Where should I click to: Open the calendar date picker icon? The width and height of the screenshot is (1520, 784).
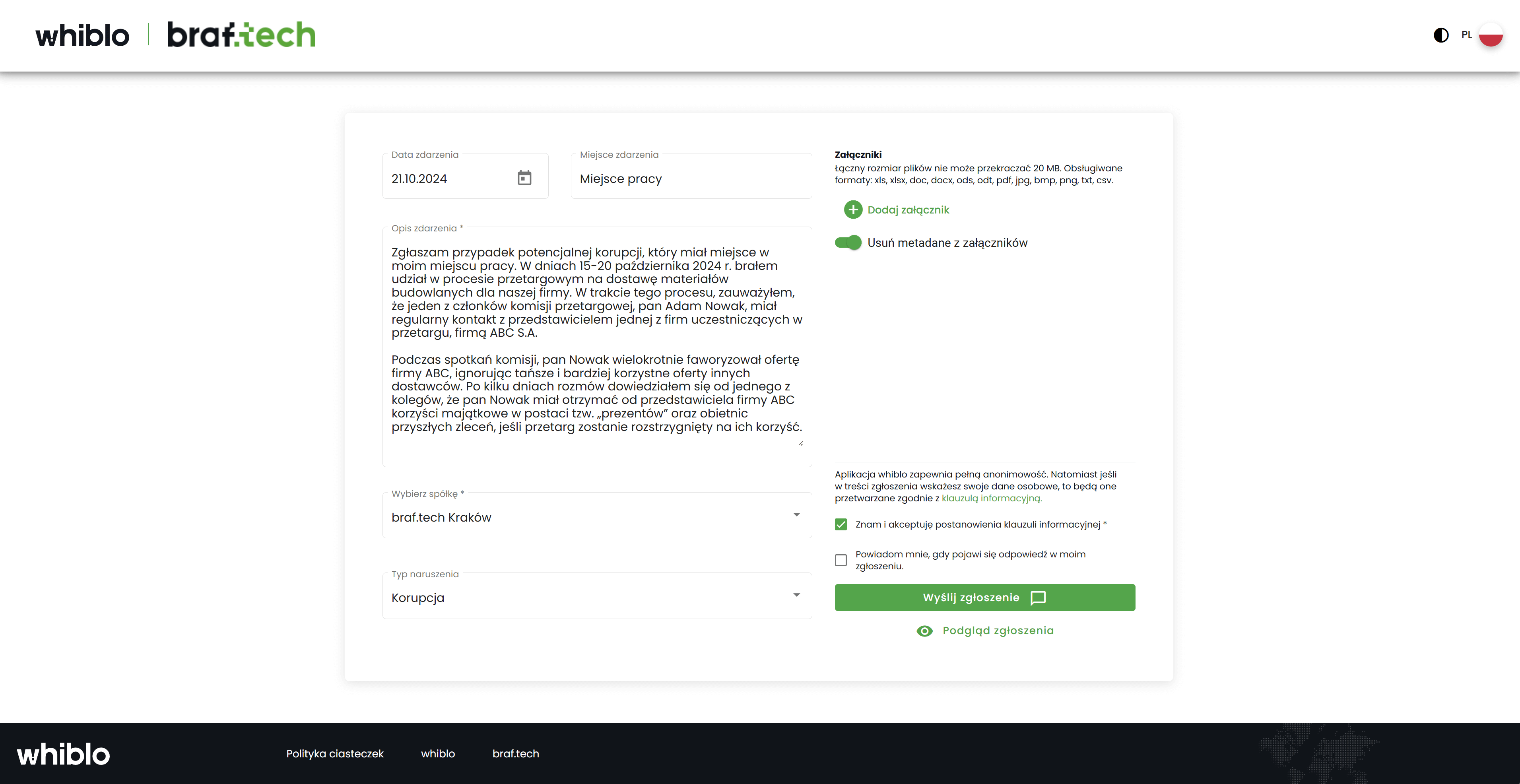pyautogui.click(x=524, y=178)
